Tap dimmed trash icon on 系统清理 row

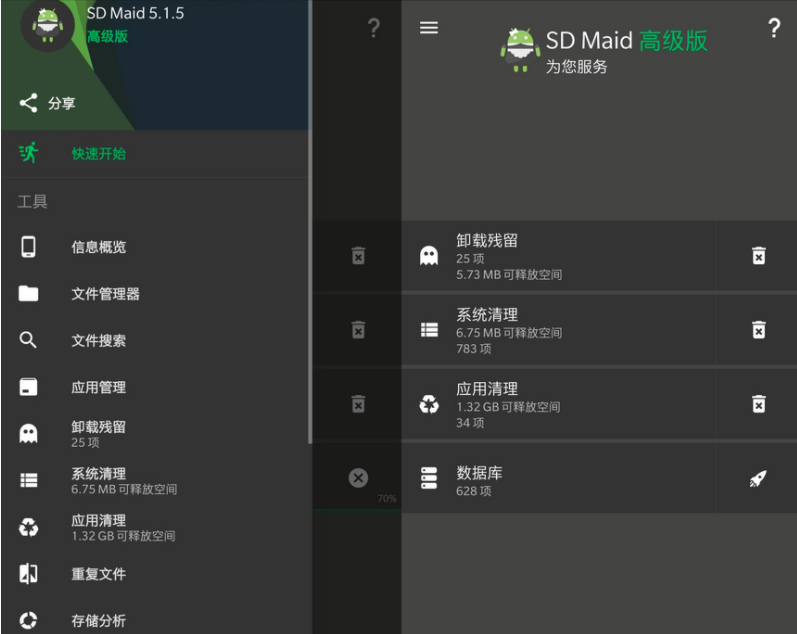point(358,330)
